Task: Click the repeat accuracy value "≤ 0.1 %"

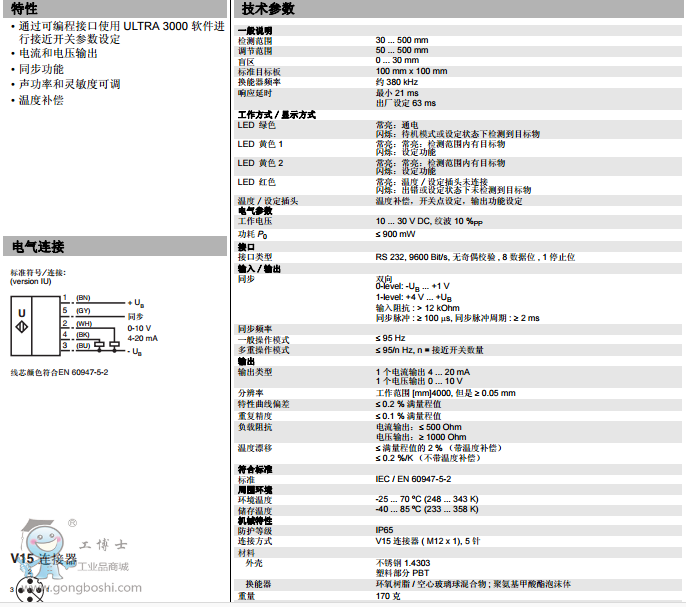Action: click(408, 416)
